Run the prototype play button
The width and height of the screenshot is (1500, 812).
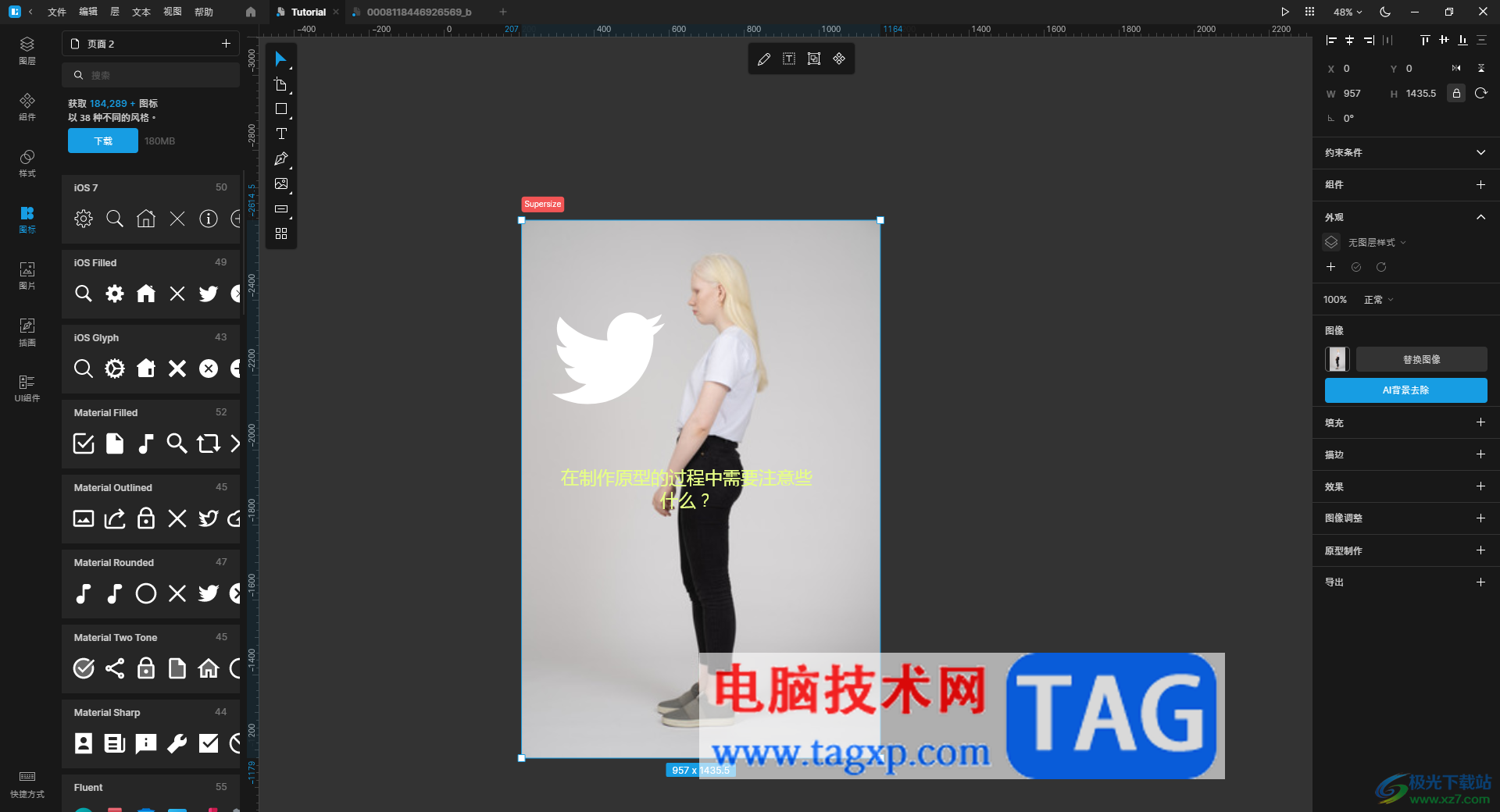coord(1285,12)
